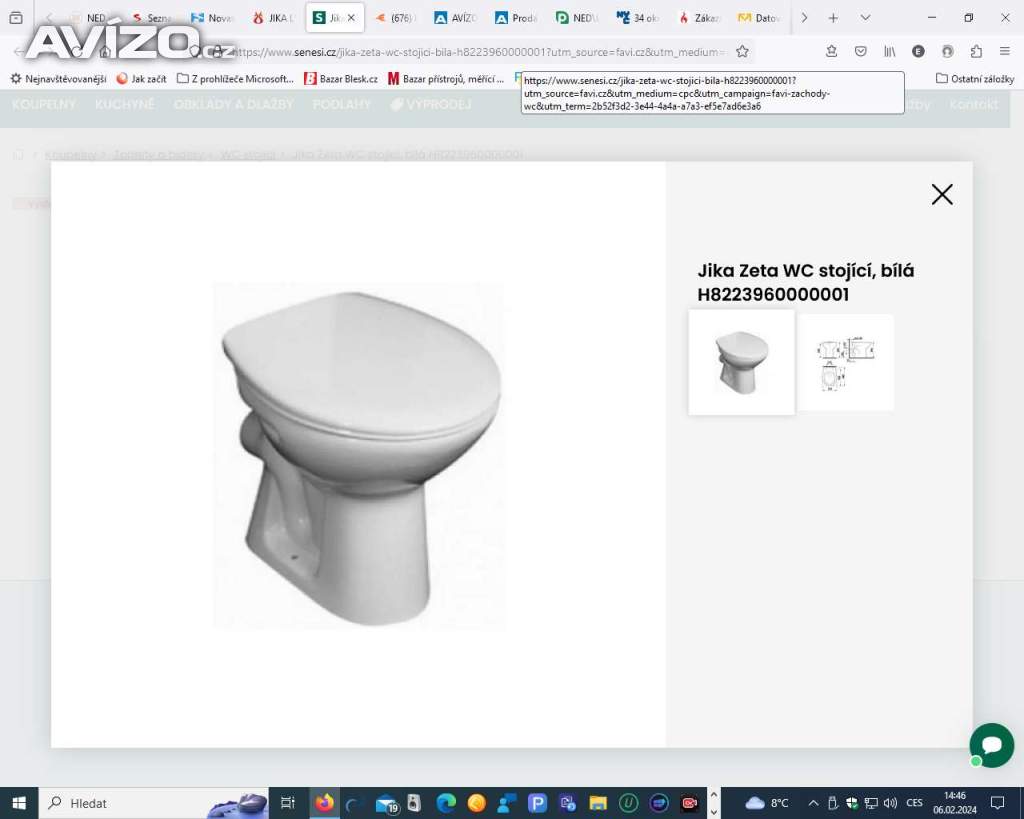Open the Firefox account avatar icon
This screenshot has width=1024, height=819.
tap(947, 51)
